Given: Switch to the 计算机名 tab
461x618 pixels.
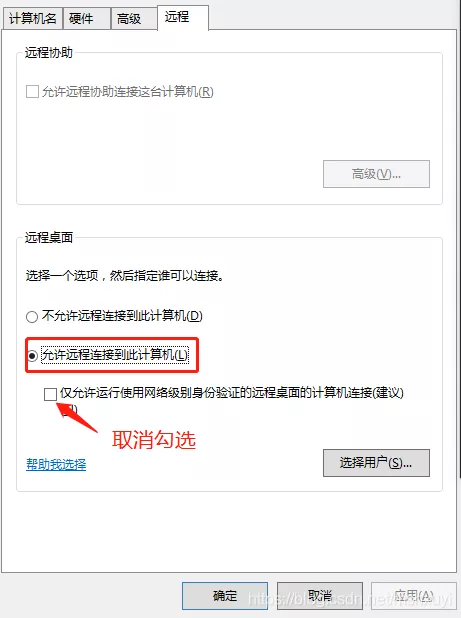Looking at the screenshot, I should 33,19.
